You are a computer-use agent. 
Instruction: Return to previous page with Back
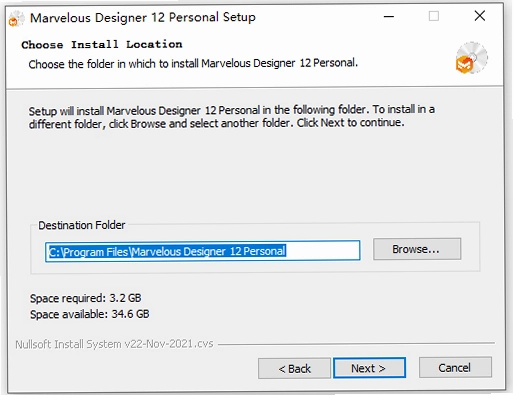coord(294,369)
